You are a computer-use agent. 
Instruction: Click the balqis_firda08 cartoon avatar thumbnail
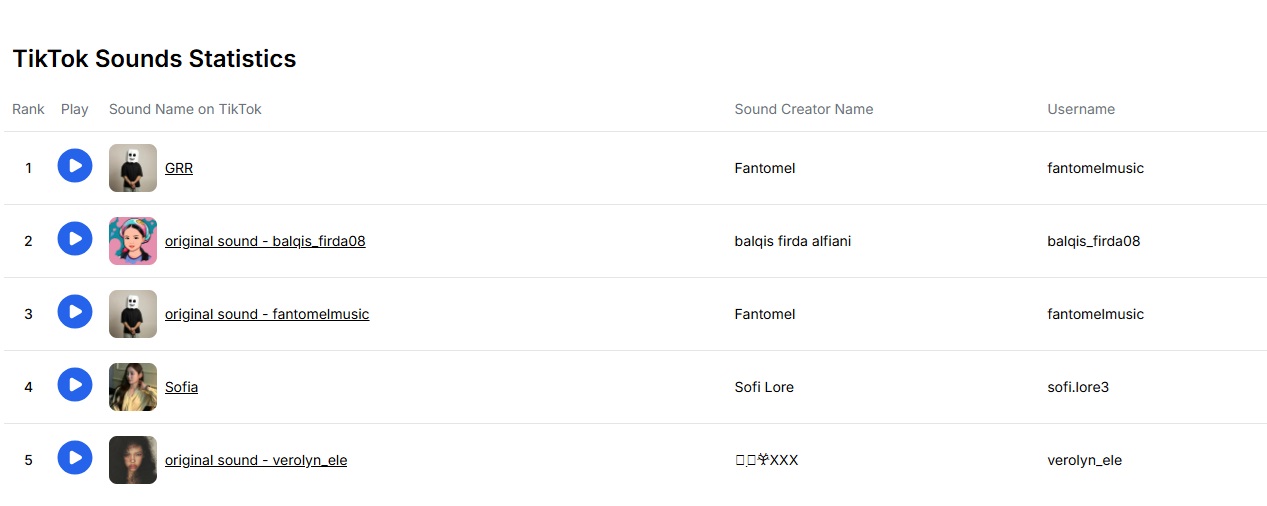(133, 241)
